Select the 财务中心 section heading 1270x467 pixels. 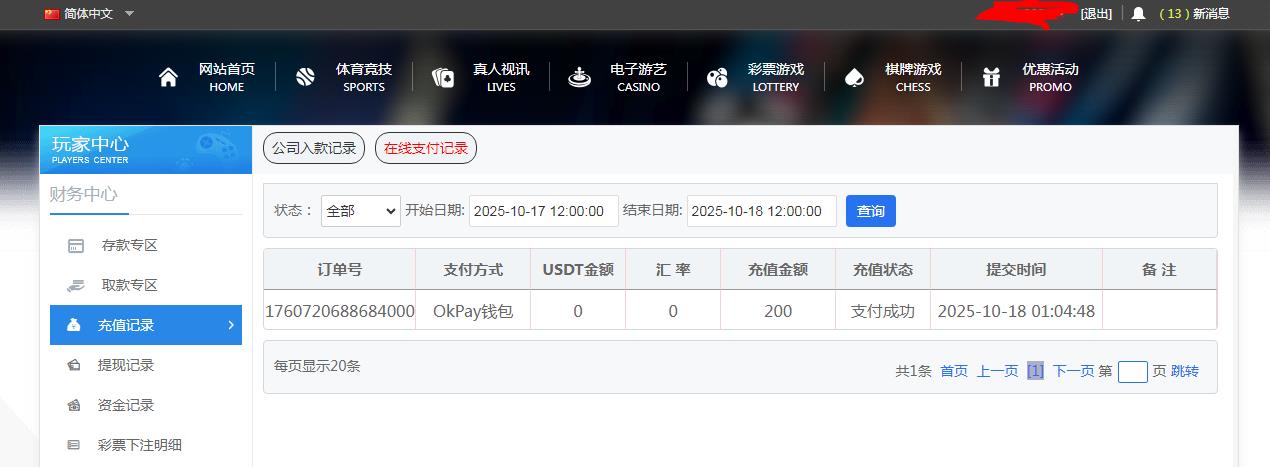(84, 194)
